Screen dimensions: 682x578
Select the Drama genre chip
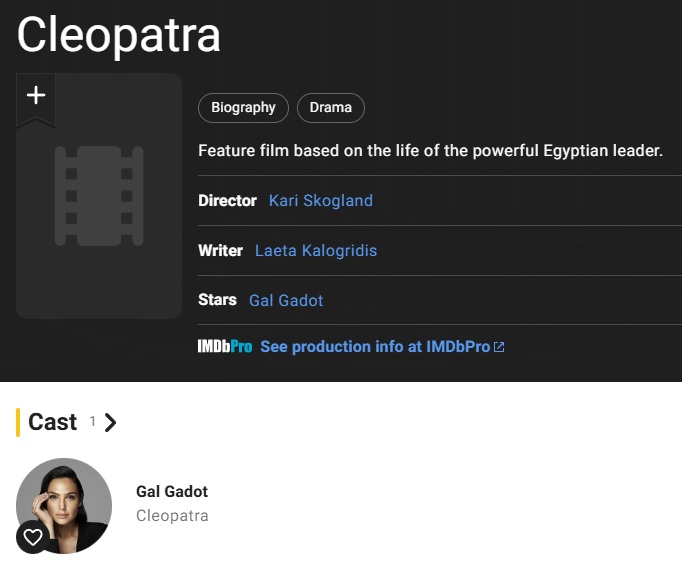[x=331, y=107]
